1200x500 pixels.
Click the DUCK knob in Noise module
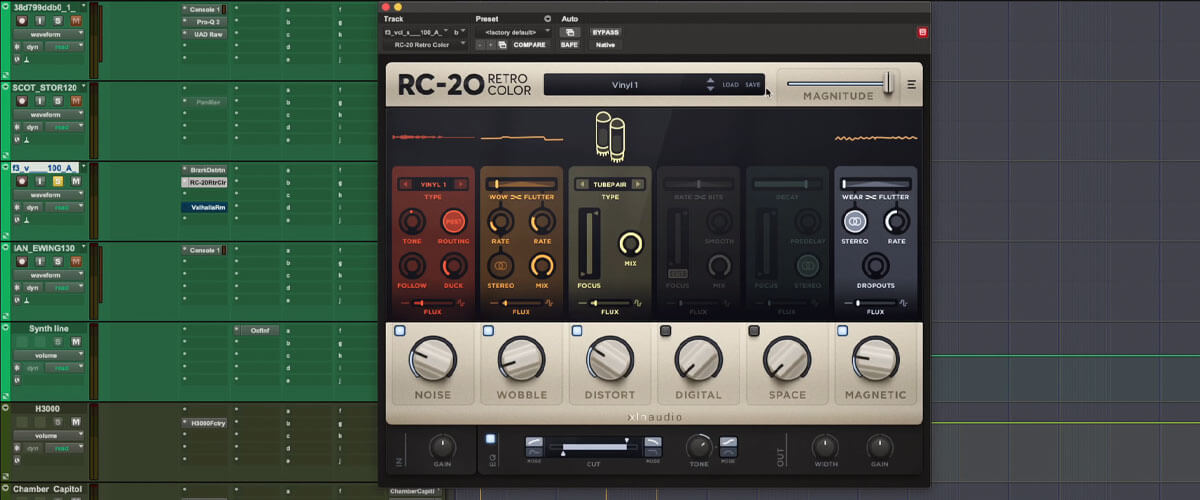(454, 265)
